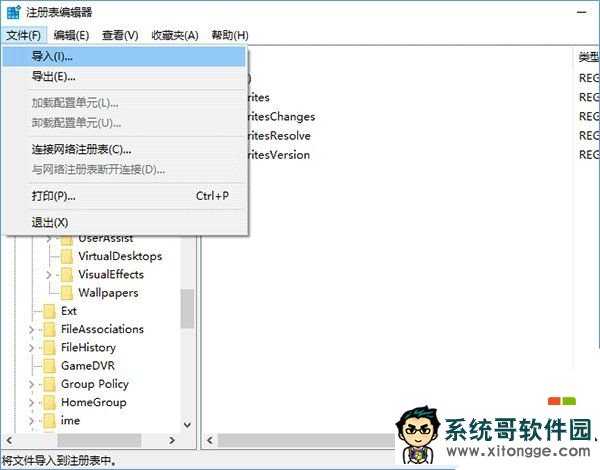Click the VirtualDesktops folder icon
The height and width of the screenshot is (470, 600).
pyautogui.click(x=67, y=256)
